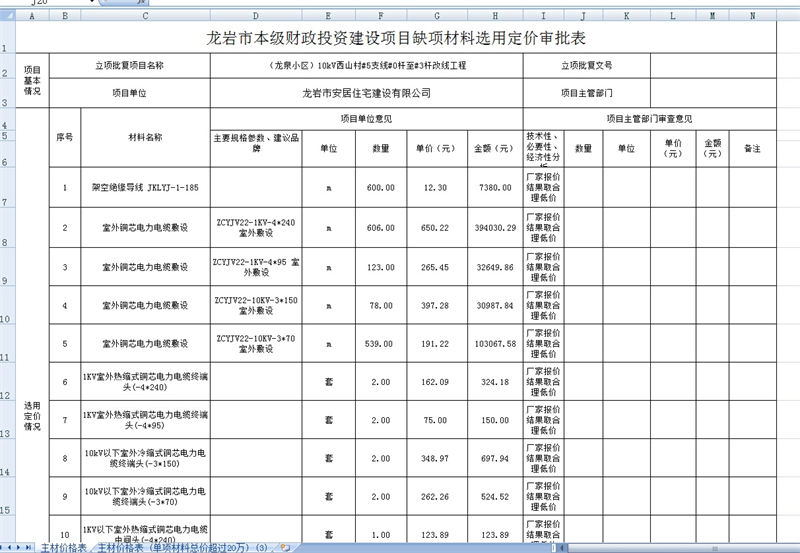This screenshot has height=553, width=800.
Task: Click the insert new worksheet icon
Action: click(x=285, y=547)
